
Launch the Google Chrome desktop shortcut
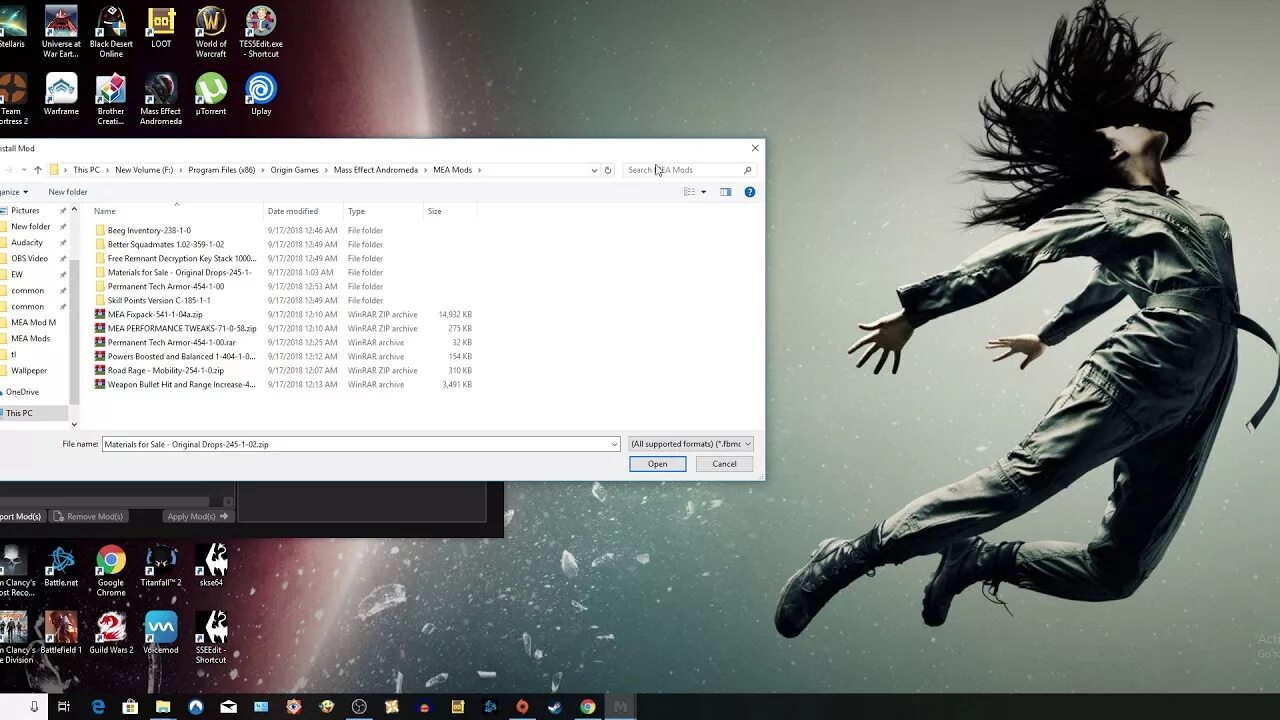111,571
